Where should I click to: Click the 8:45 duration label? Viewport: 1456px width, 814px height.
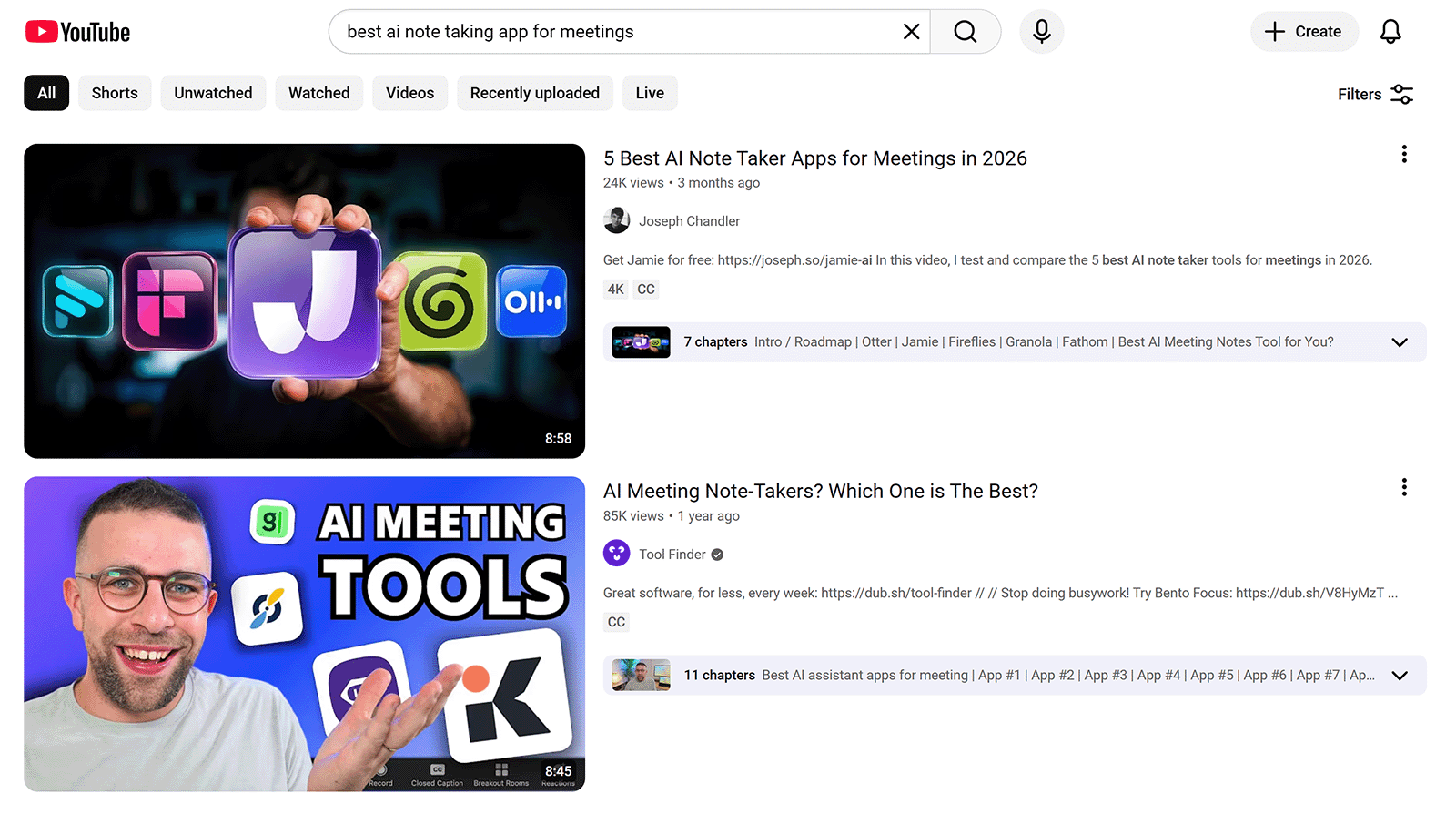pos(558,771)
